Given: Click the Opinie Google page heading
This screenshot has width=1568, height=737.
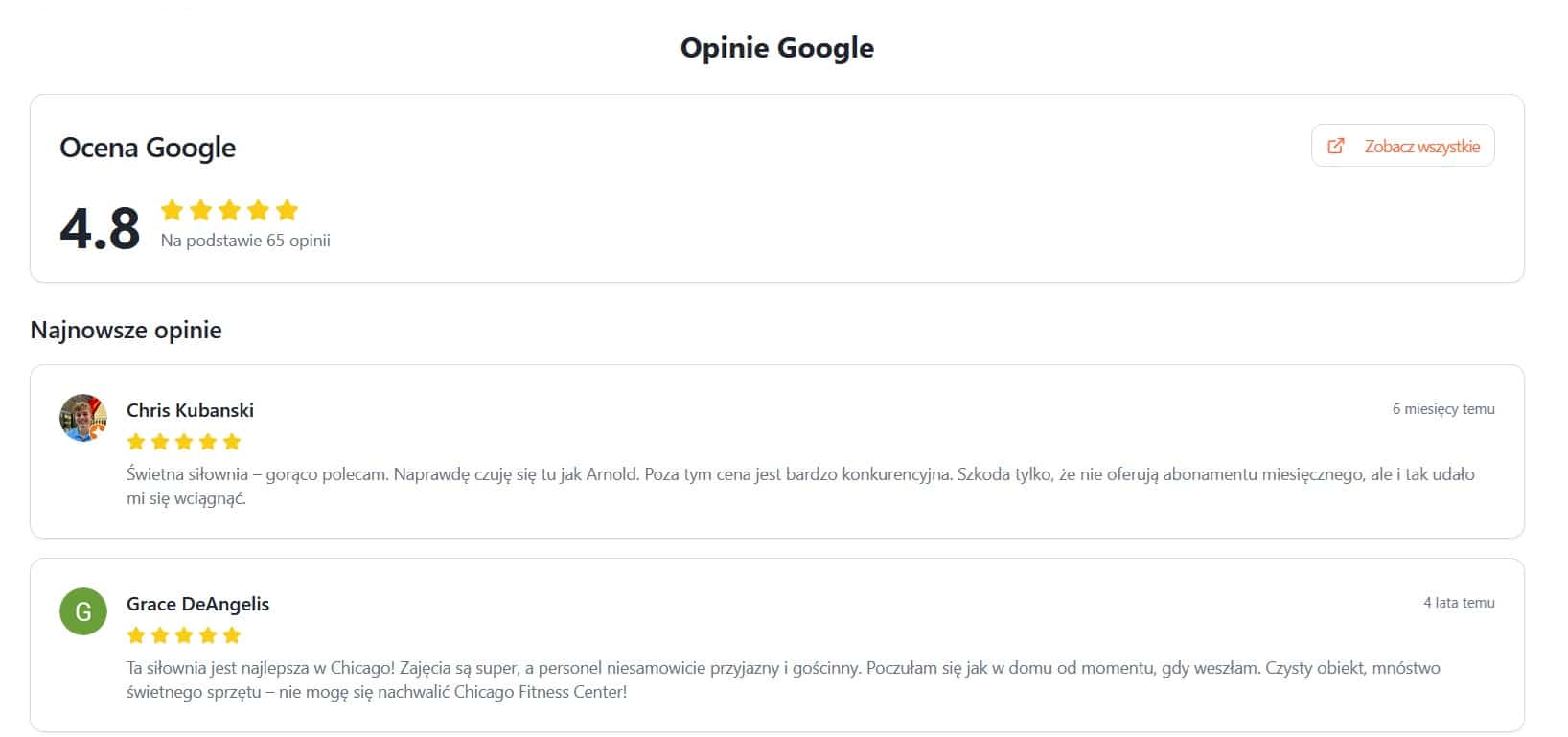Looking at the screenshot, I should pos(776,48).
